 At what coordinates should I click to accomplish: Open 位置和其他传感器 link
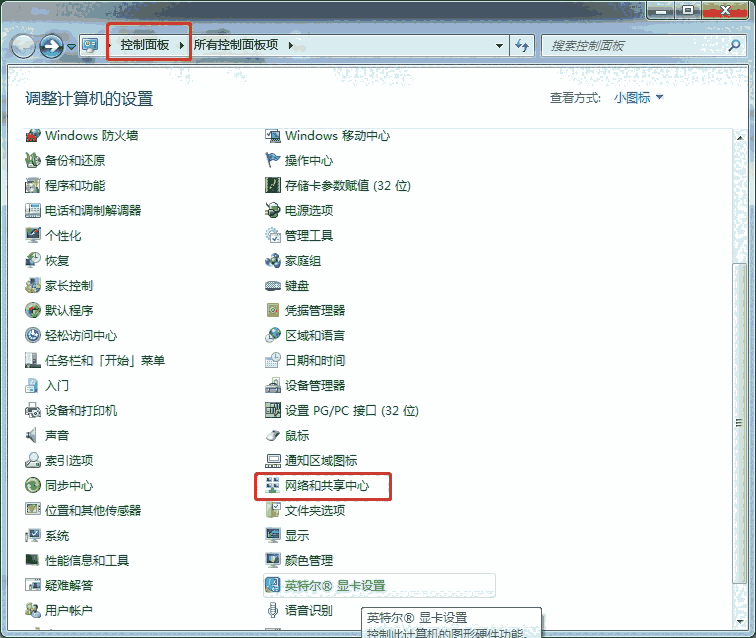(93, 511)
